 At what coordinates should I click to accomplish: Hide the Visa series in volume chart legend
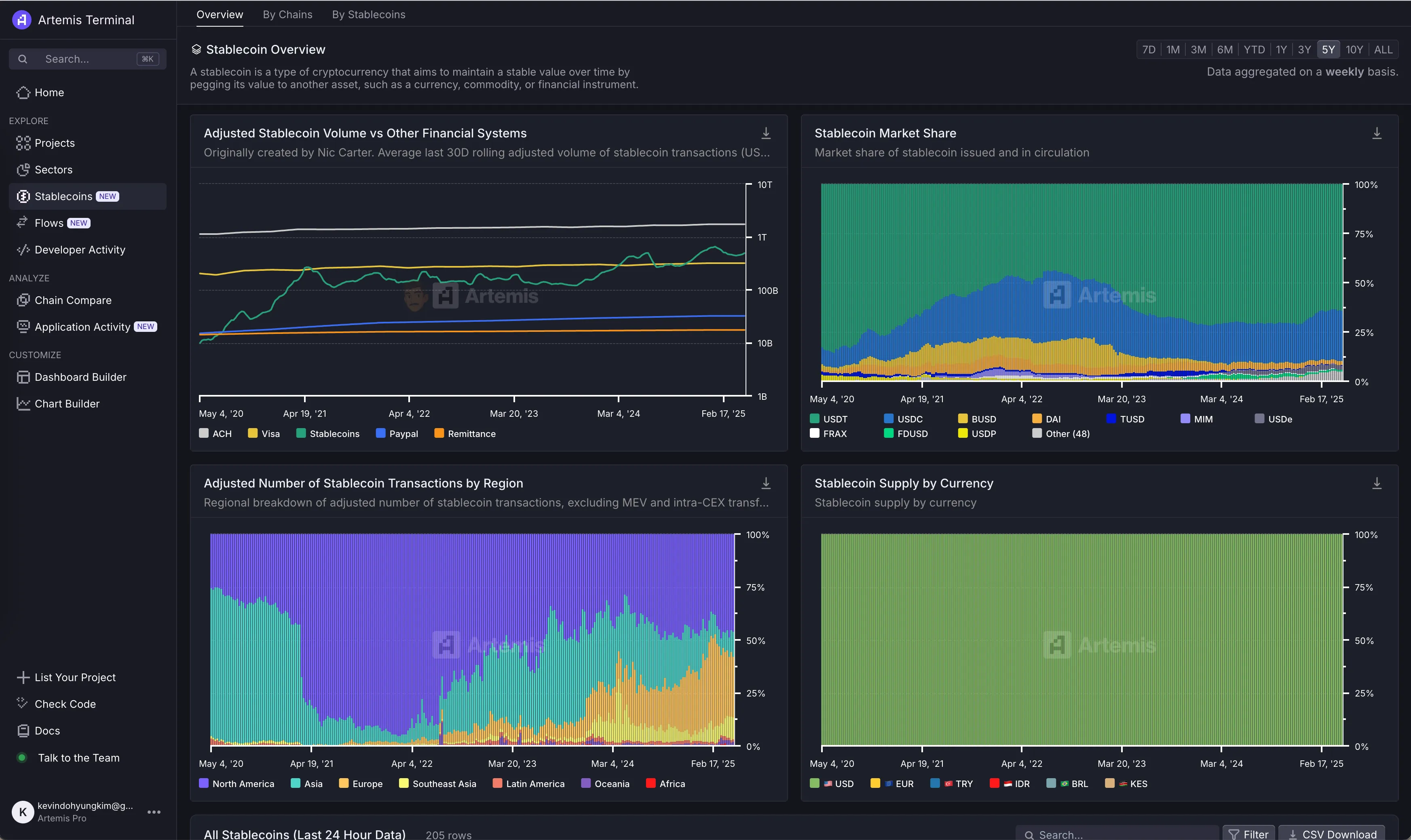point(264,434)
